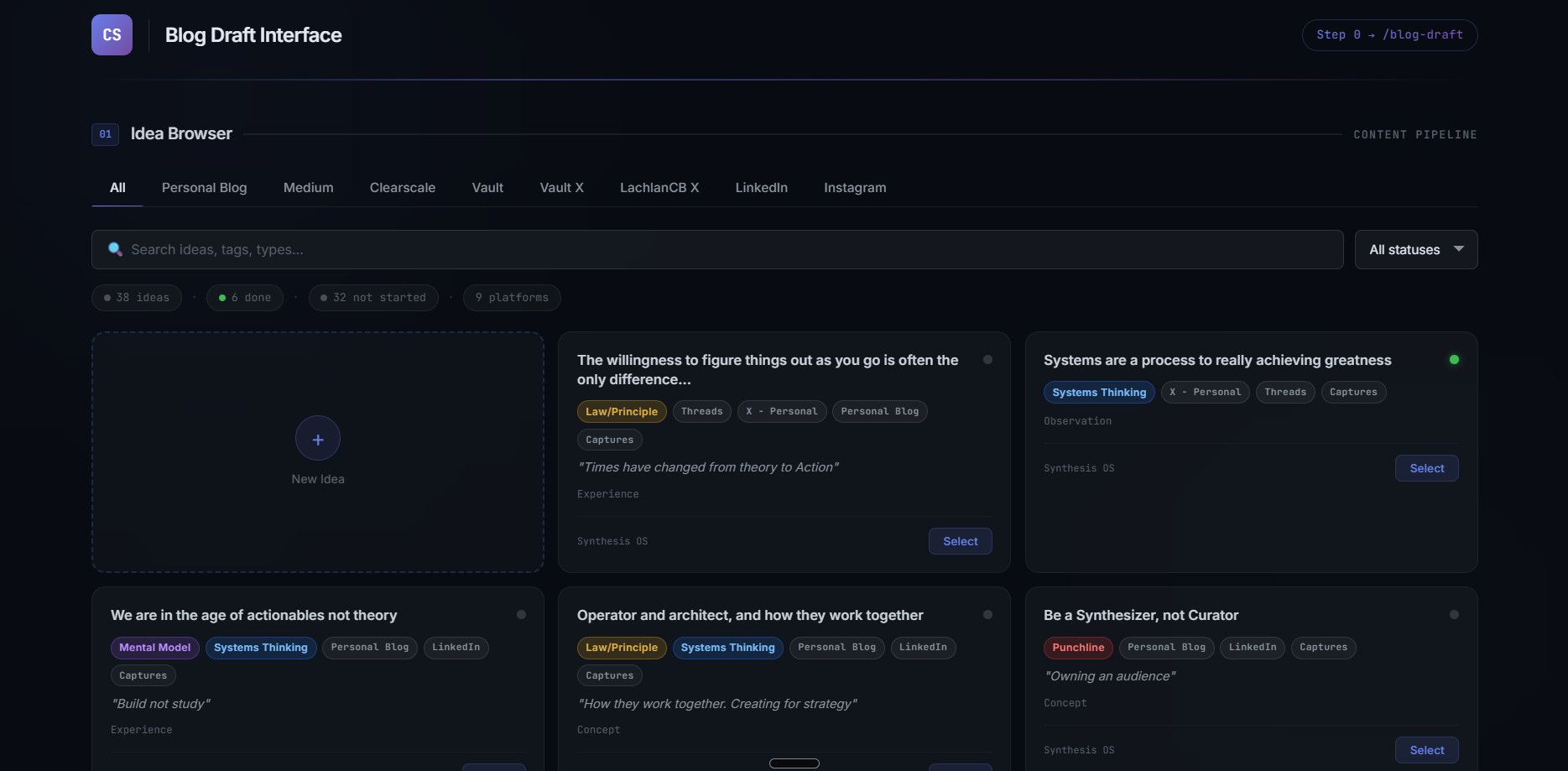Click status dot on 'Systems are a process' card
This screenshot has width=1568, height=771.
[1454, 360]
